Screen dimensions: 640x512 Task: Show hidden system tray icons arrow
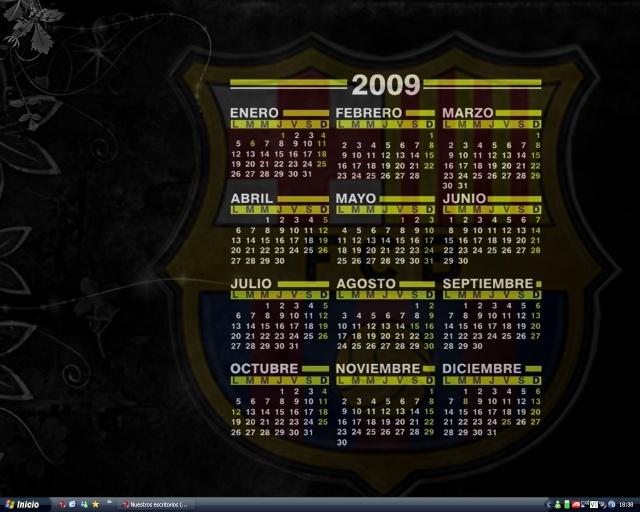pyautogui.click(x=549, y=505)
